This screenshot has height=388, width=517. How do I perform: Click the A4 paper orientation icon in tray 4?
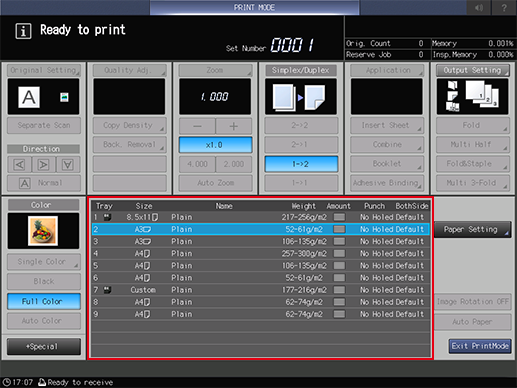pos(147,254)
